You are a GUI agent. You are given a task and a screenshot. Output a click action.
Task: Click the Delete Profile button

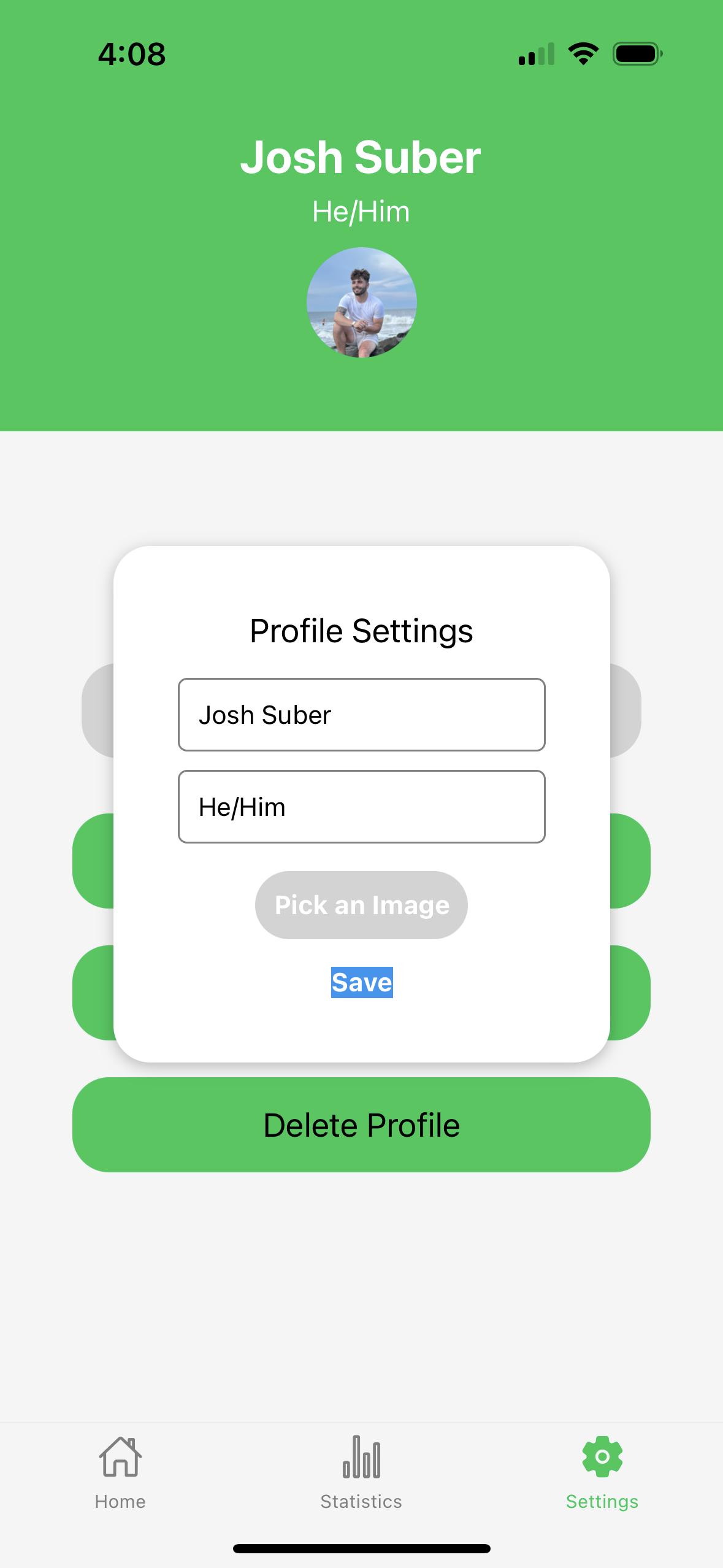[362, 1124]
